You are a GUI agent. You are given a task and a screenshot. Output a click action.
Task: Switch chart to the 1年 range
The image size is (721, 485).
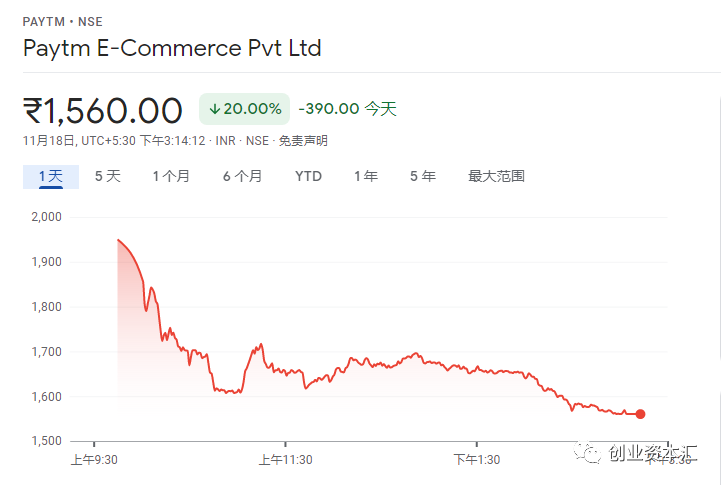pyautogui.click(x=366, y=176)
